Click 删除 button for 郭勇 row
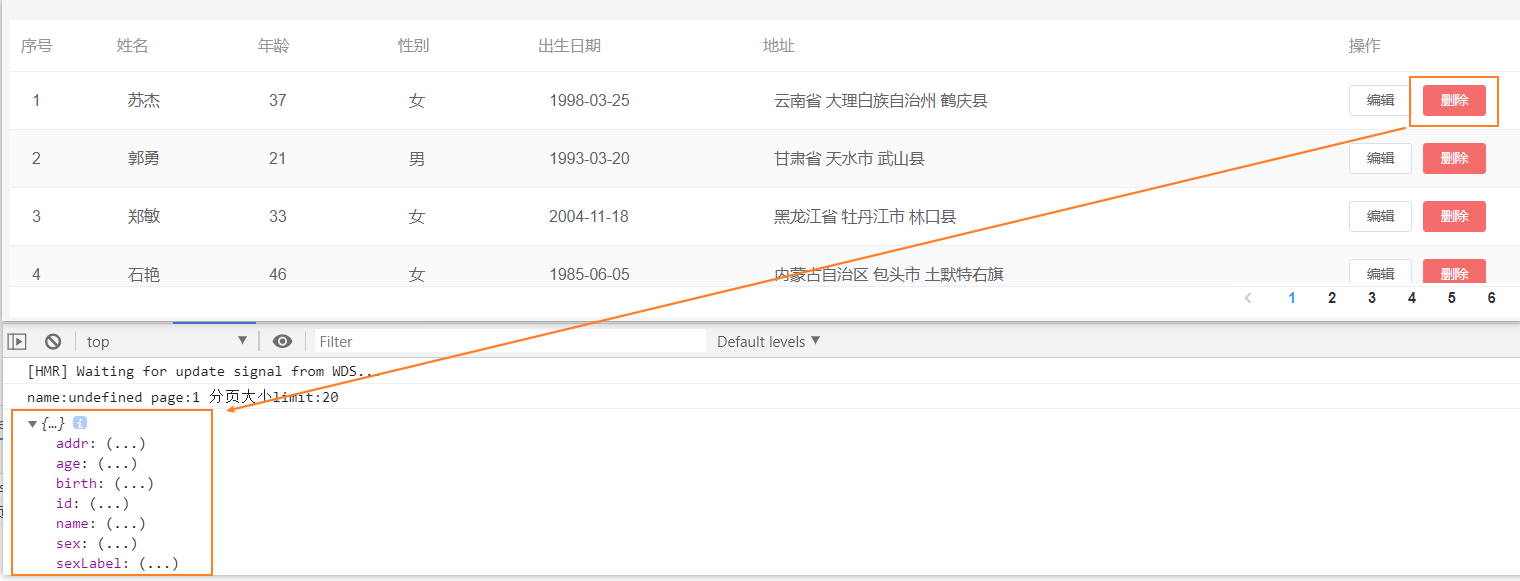1520x581 pixels. (x=1454, y=158)
